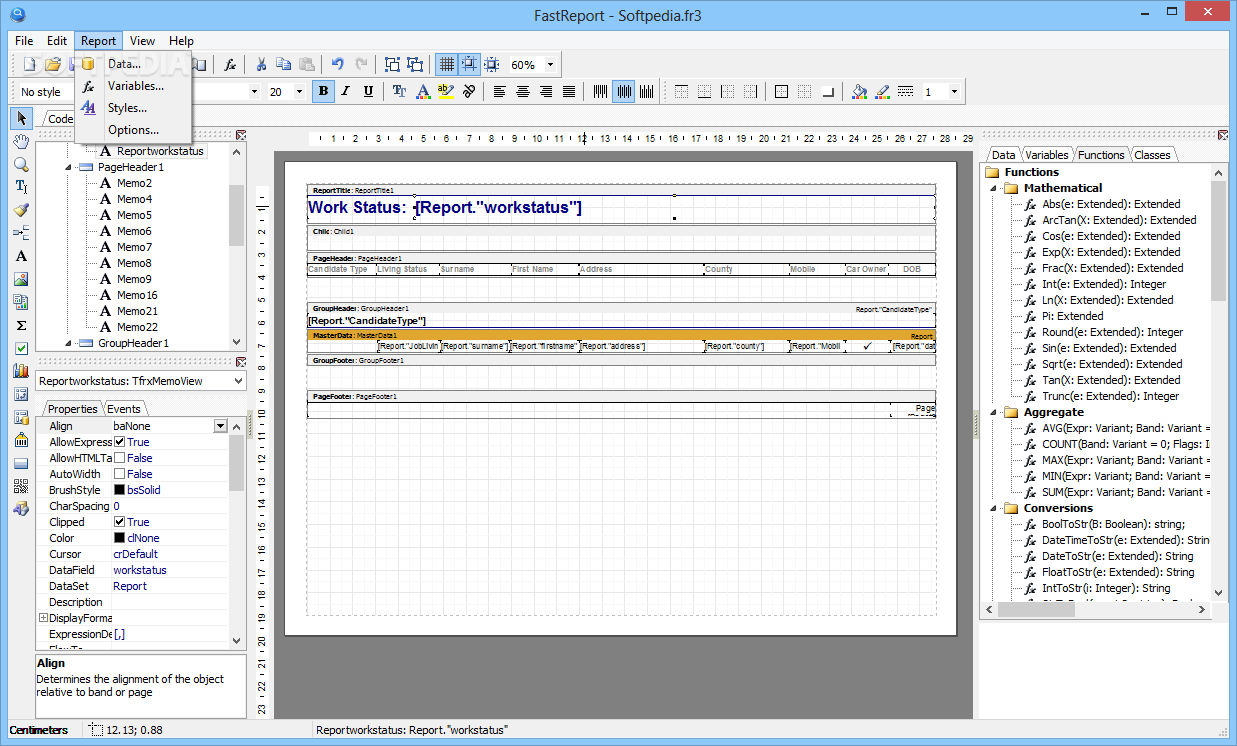
Task: Choose Options... from Report menu
Action: (x=133, y=130)
